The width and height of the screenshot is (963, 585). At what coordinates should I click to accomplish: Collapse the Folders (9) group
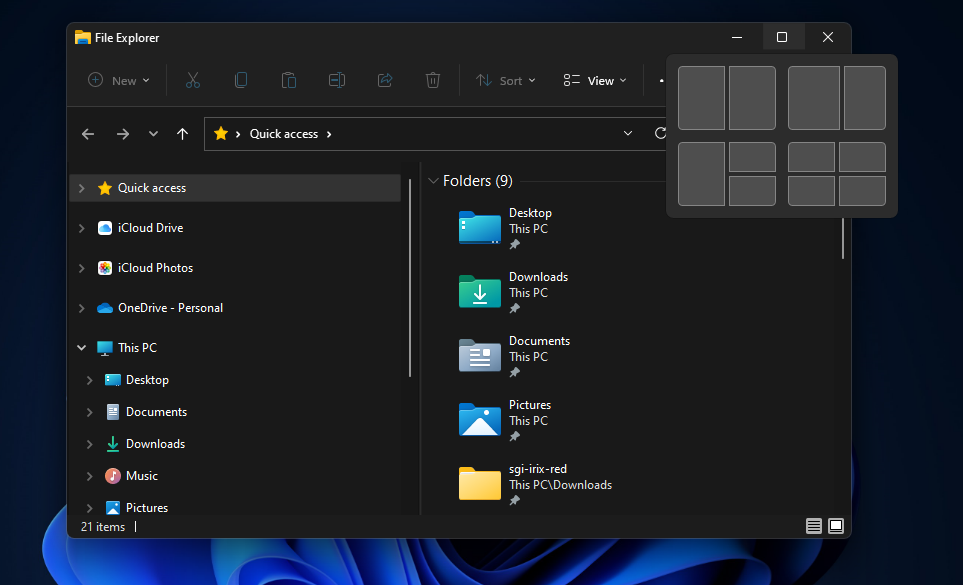pyautogui.click(x=434, y=181)
